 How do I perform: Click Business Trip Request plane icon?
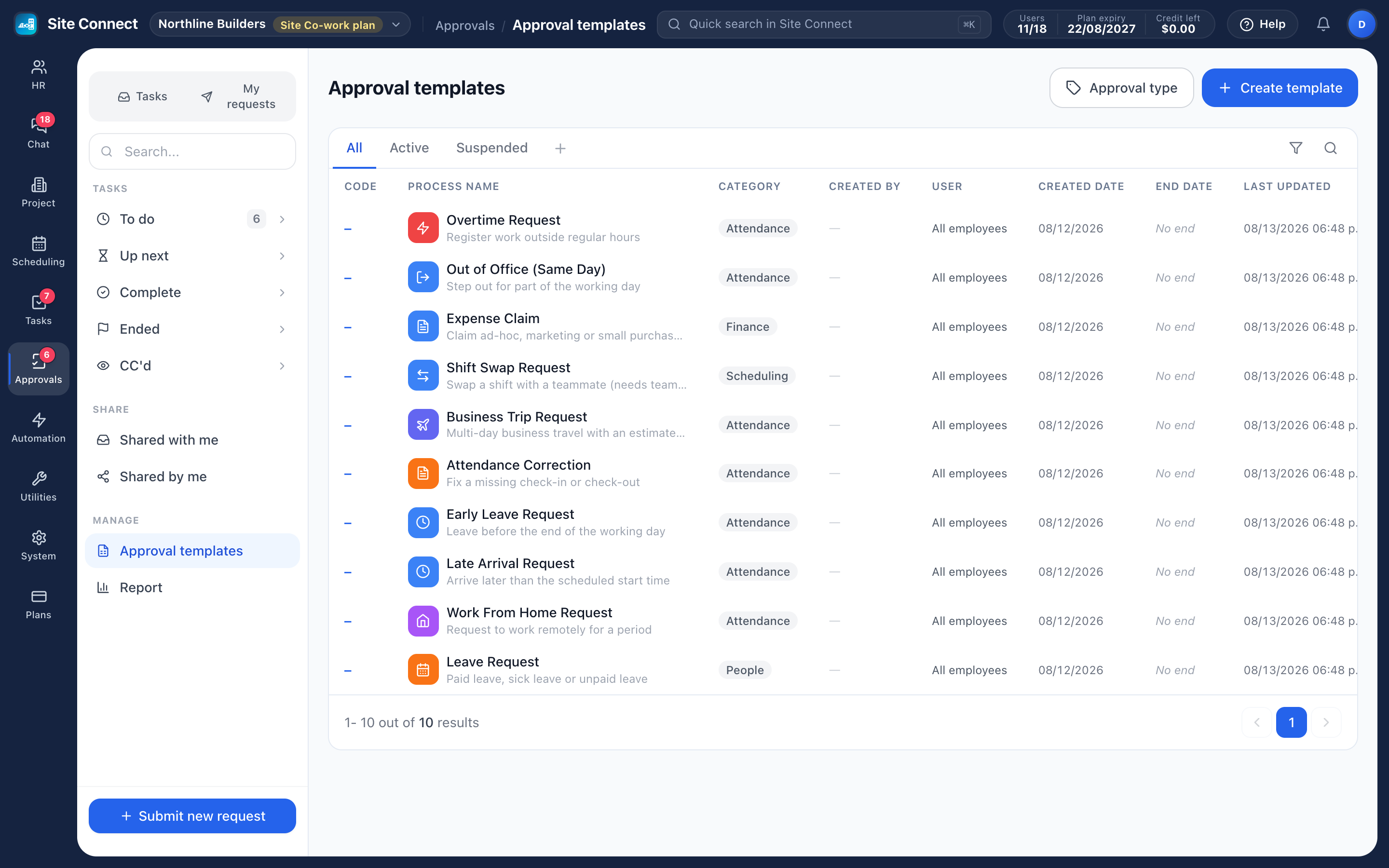(x=423, y=425)
